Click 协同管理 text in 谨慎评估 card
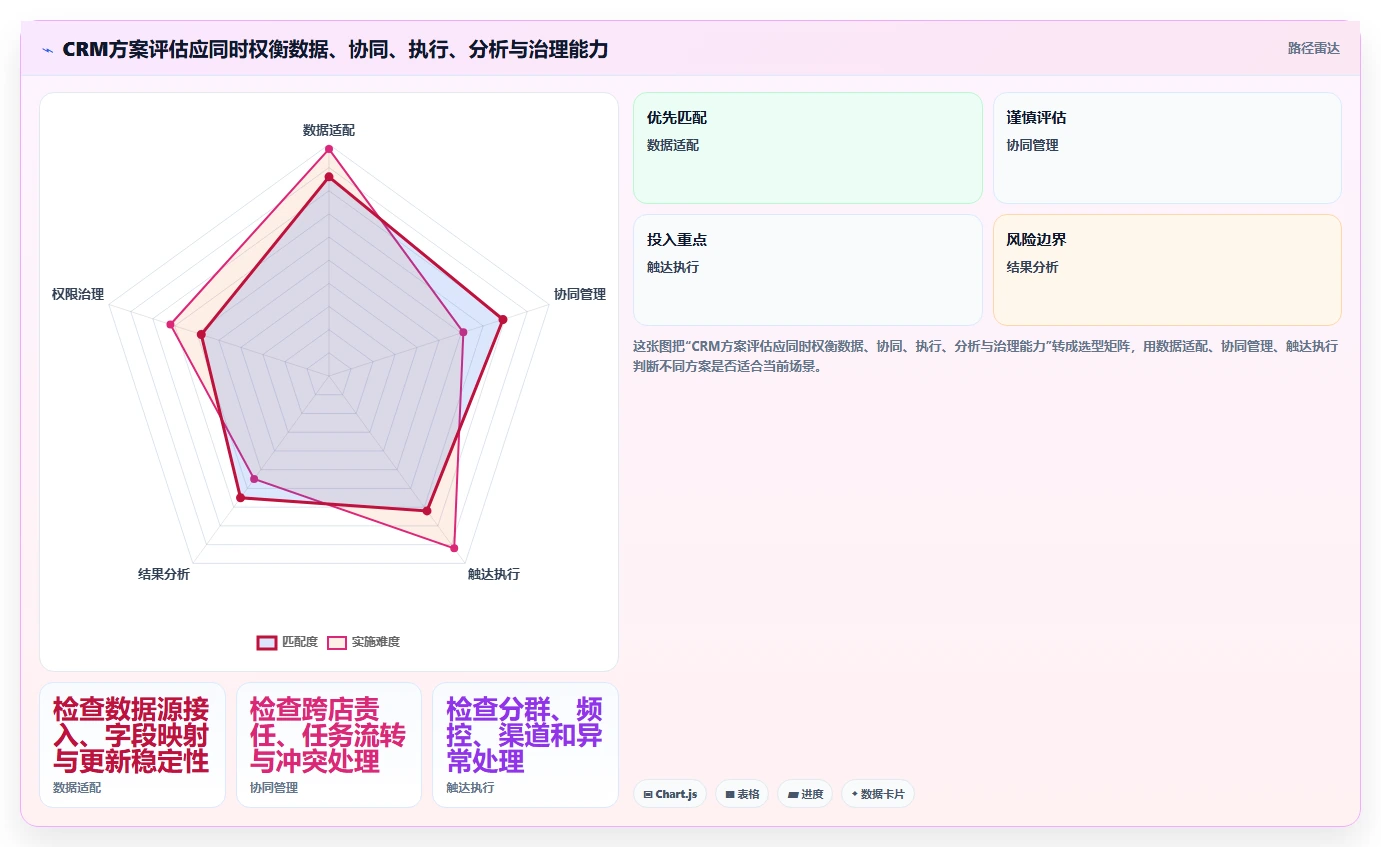This screenshot has height=847, width=1381. pyautogui.click(x=1032, y=145)
